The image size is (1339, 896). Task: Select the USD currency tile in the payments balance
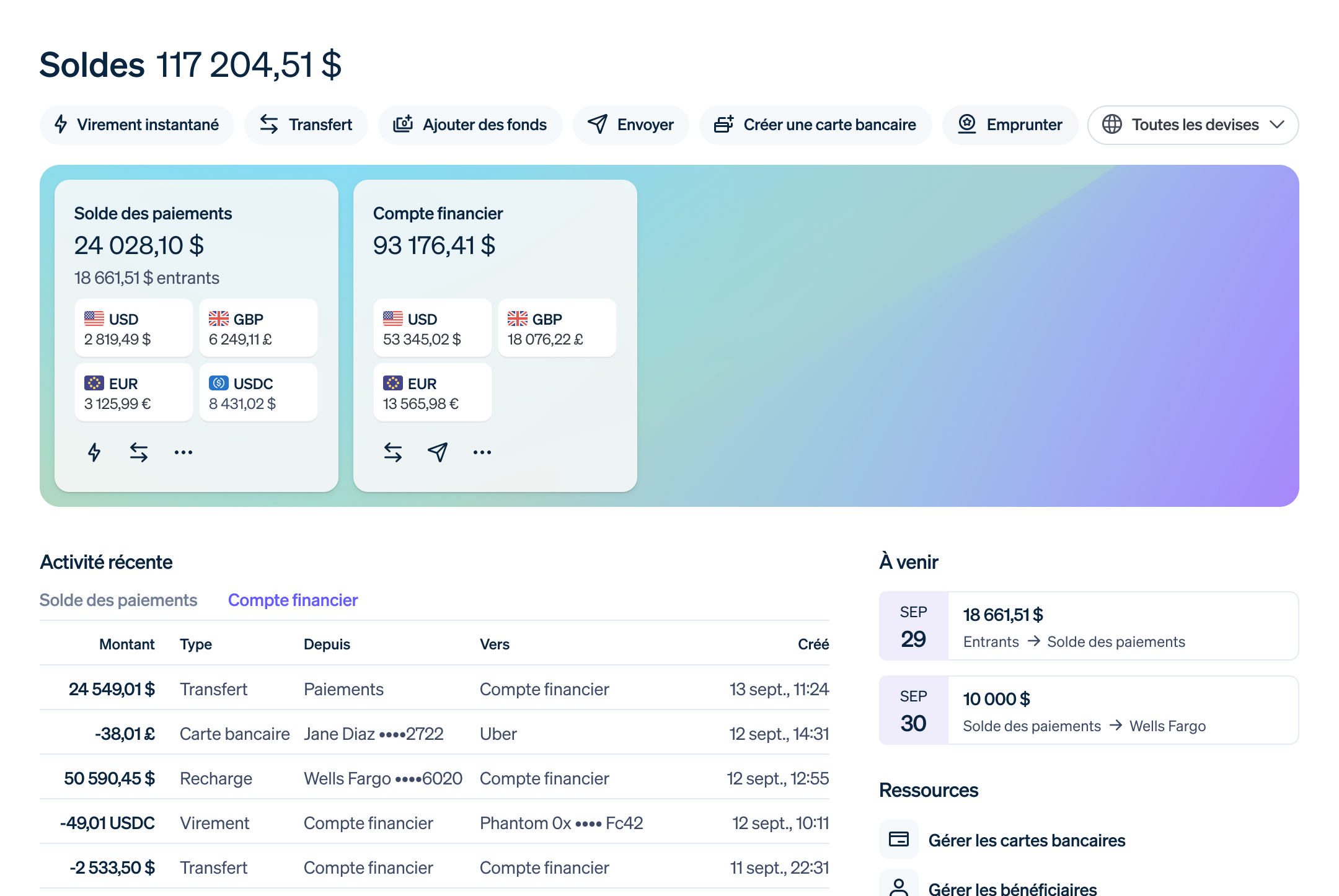pos(133,328)
